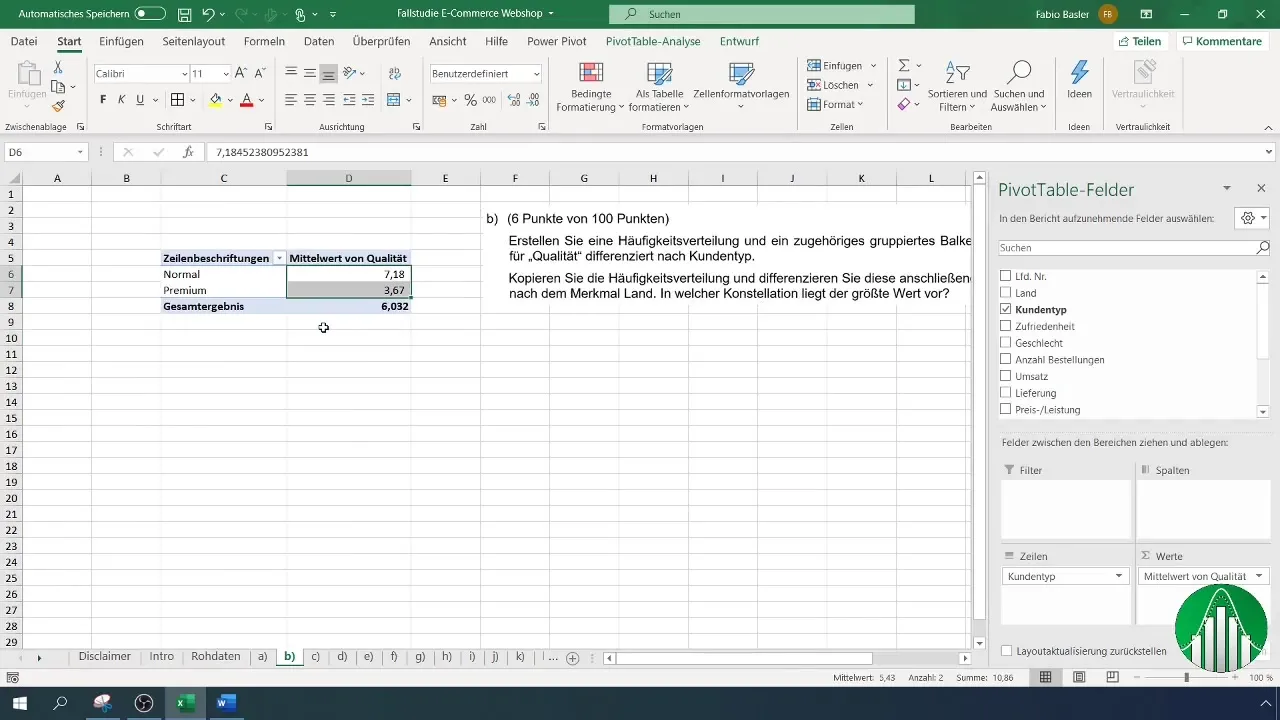Click the insert function fx icon

click(188, 152)
